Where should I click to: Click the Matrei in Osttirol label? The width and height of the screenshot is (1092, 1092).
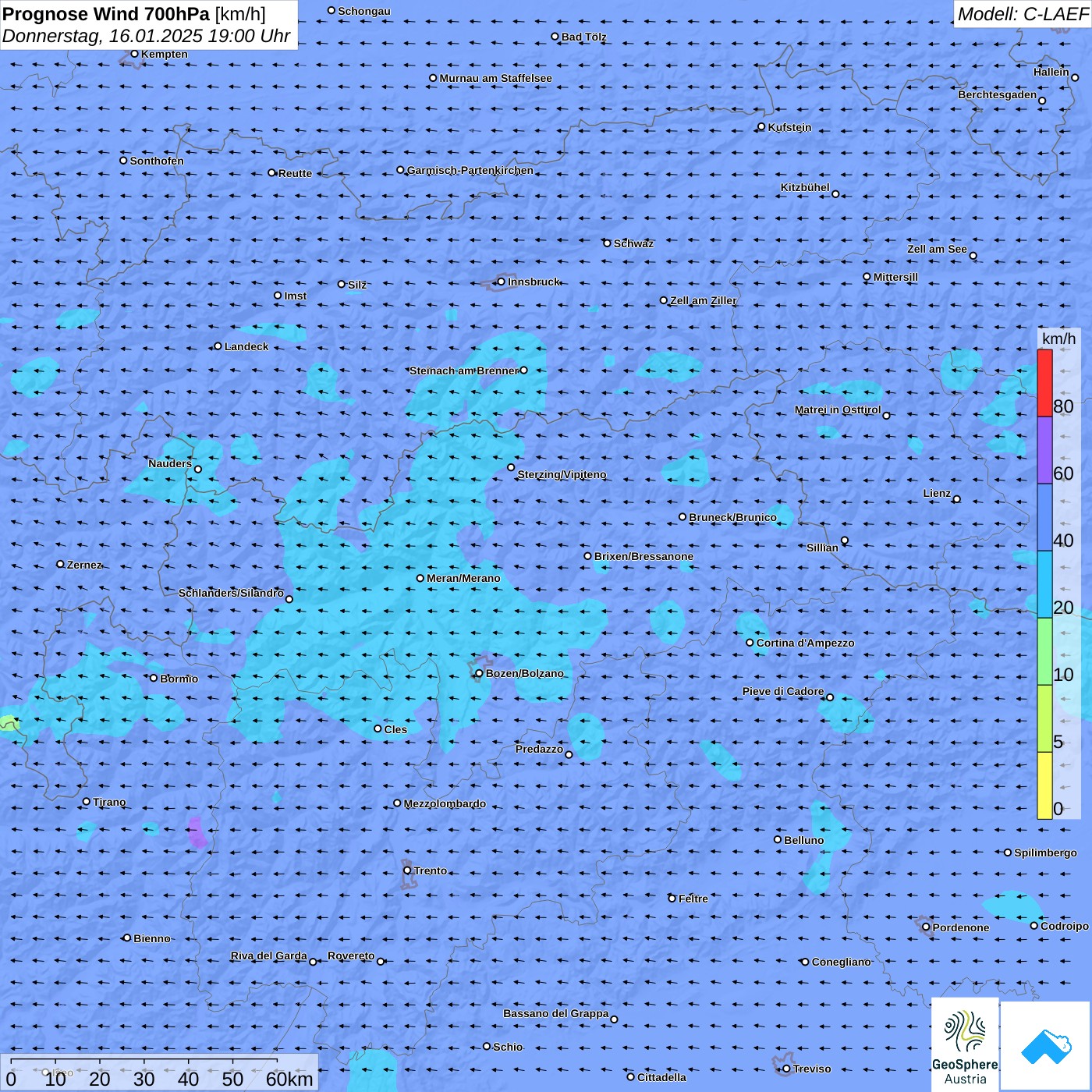tap(838, 409)
